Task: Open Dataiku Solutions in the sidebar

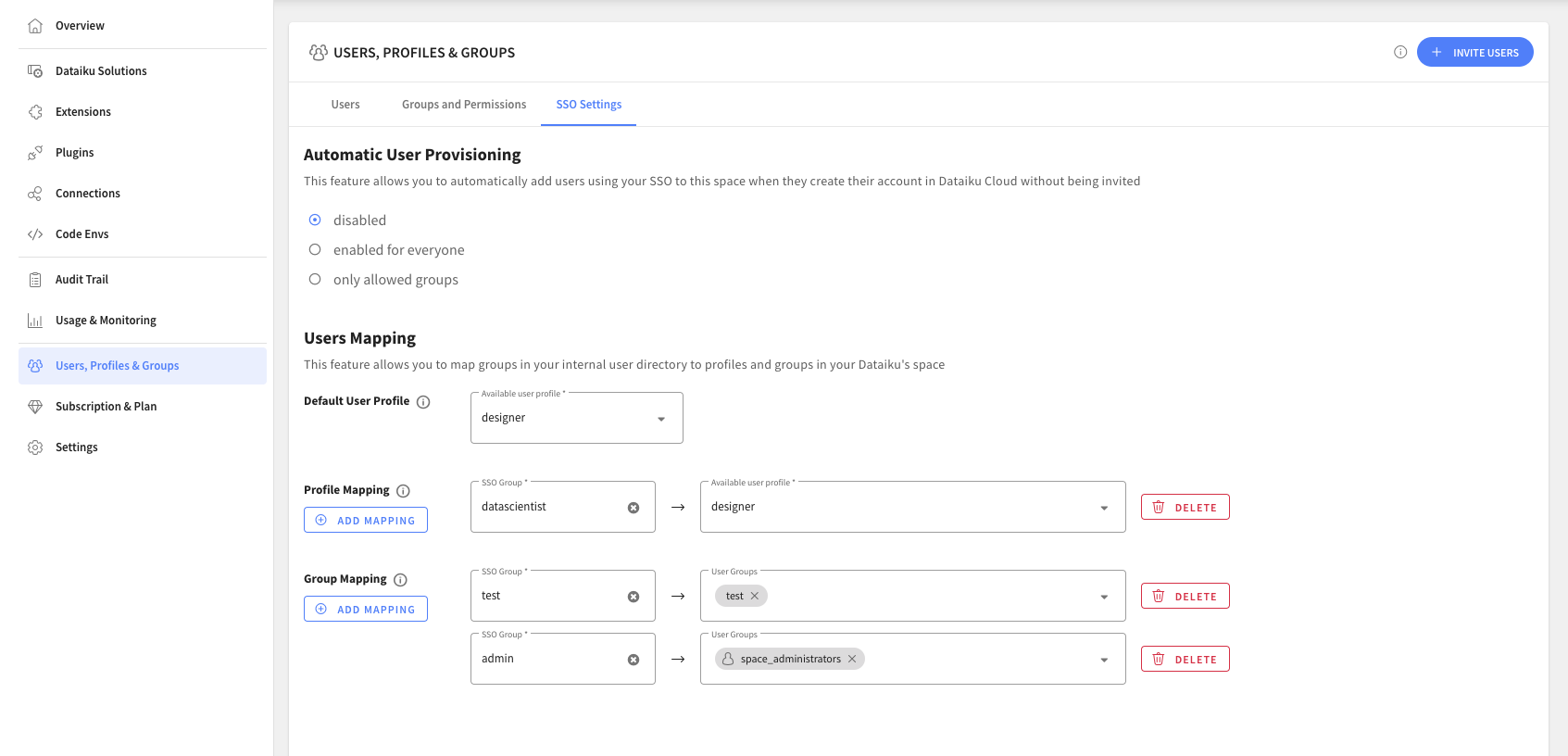Action: coord(143,71)
